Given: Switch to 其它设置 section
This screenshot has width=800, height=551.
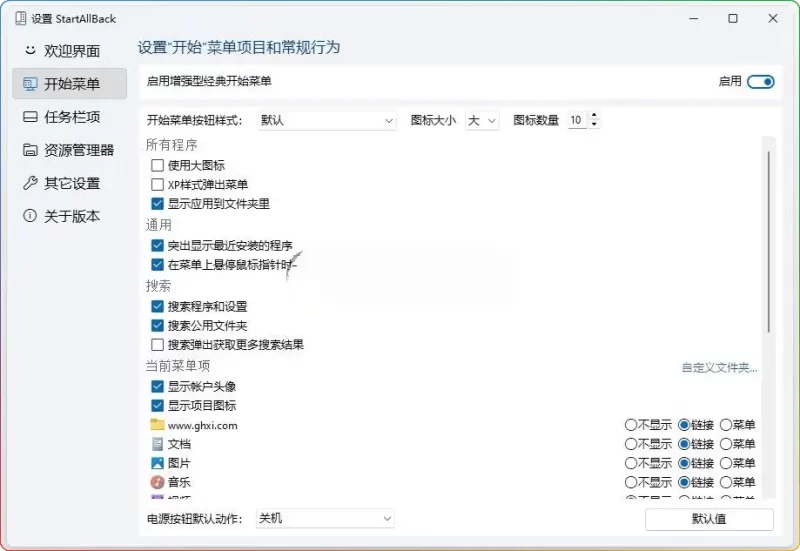Looking at the screenshot, I should (69, 183).
